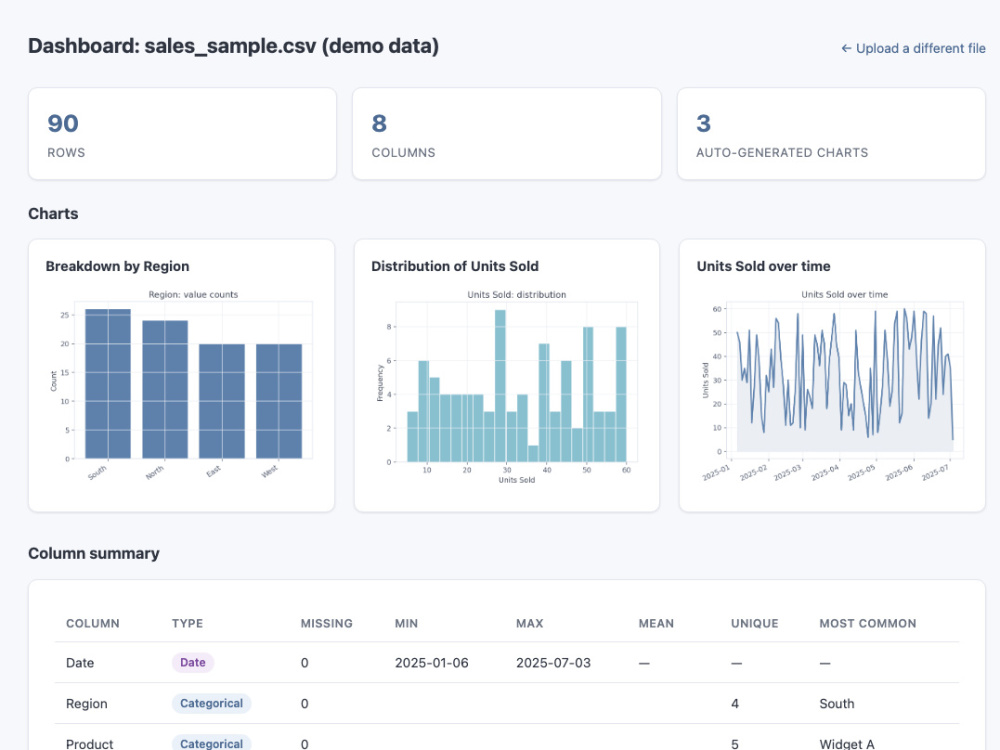This screenshot has height=750, width=1000.
Task: Click the South bar in Region chart
Action: coord(108,384)
